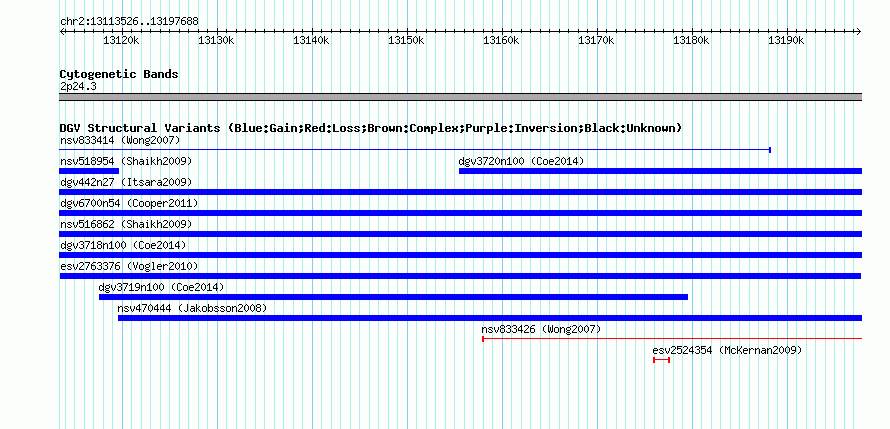Click the blue bar under dgv442n27
890x429 pixels.
click(461, 192)
